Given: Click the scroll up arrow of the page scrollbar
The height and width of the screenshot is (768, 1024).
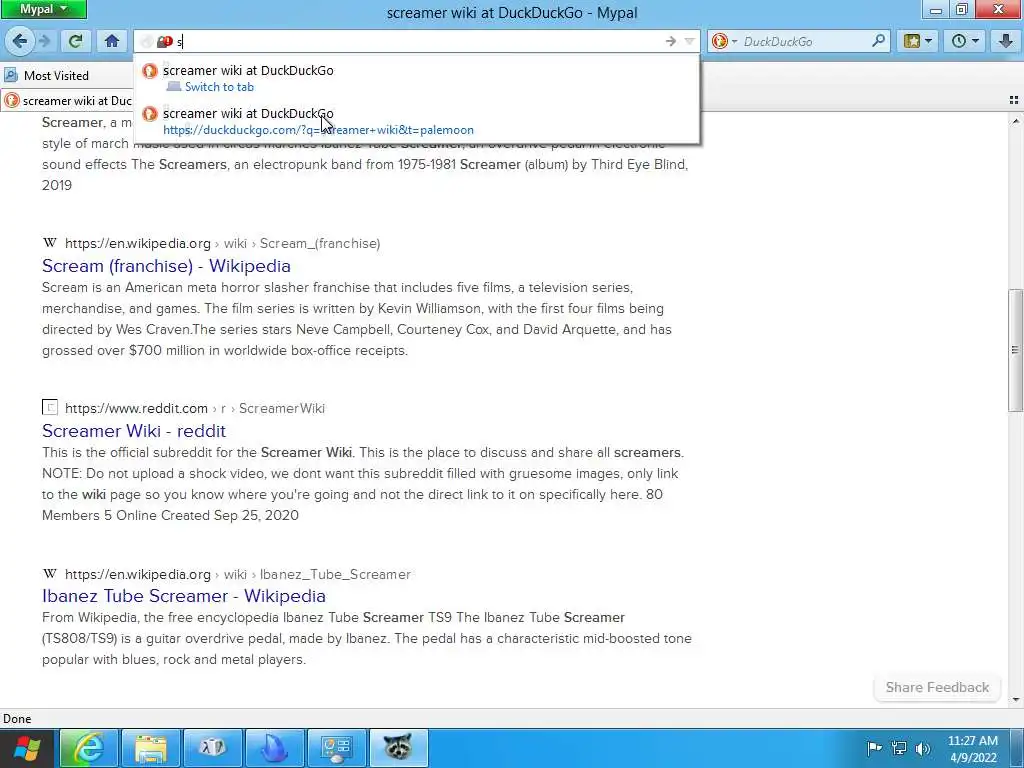Looking at the screenshot, I should (1016, 121).
